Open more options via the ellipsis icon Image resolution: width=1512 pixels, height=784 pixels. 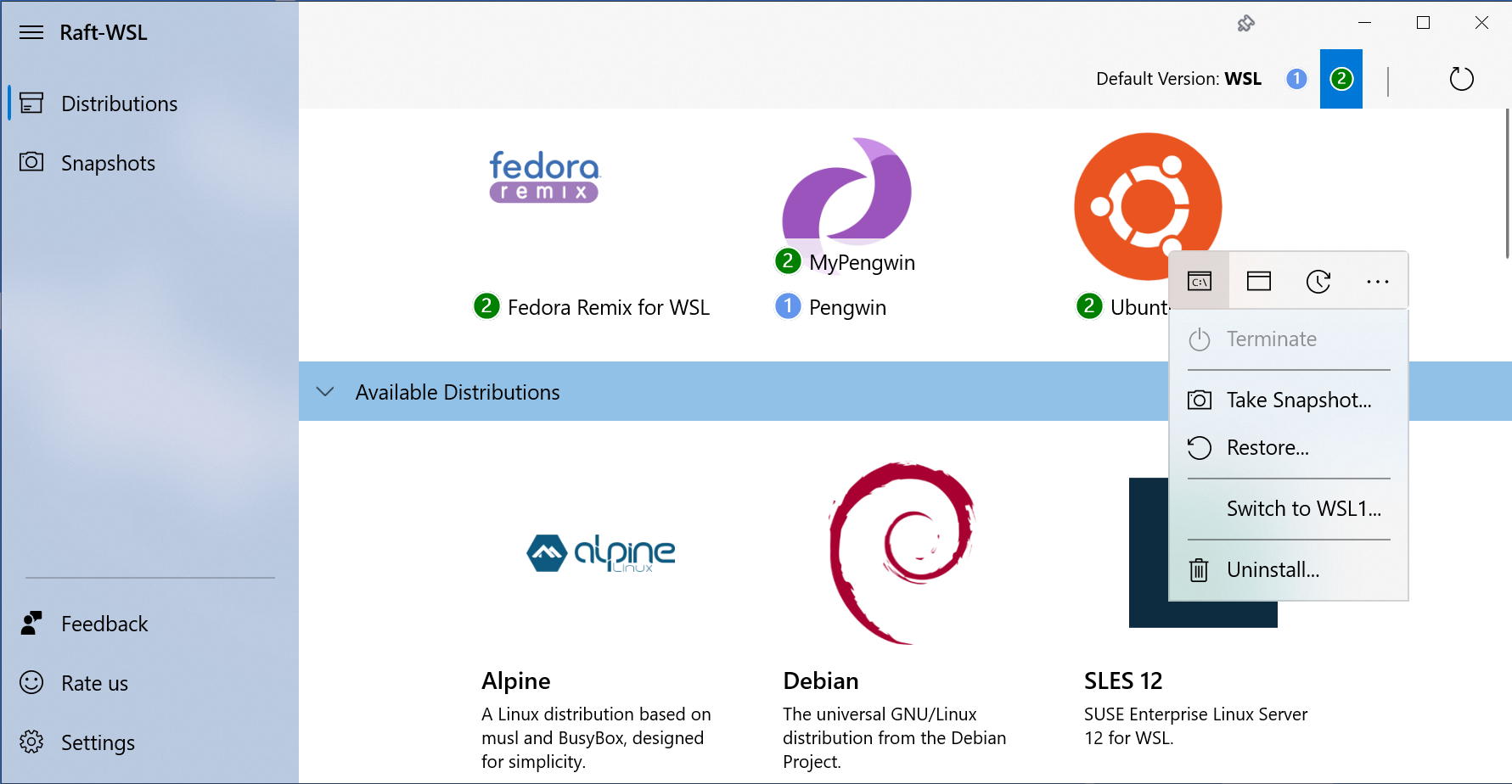tap(1377, 280)
